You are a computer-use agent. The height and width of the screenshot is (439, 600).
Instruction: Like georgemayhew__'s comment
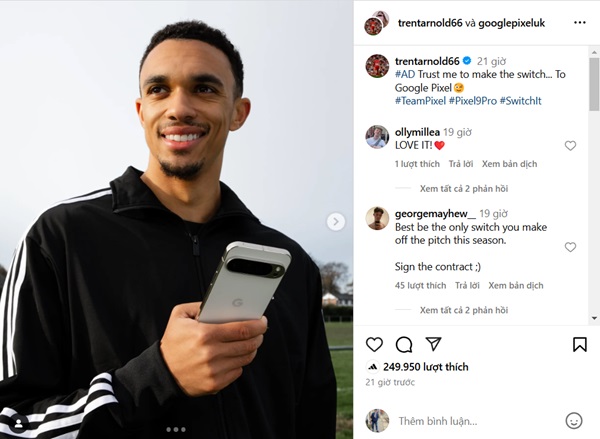pyautogui.click(x=570, y=247)
